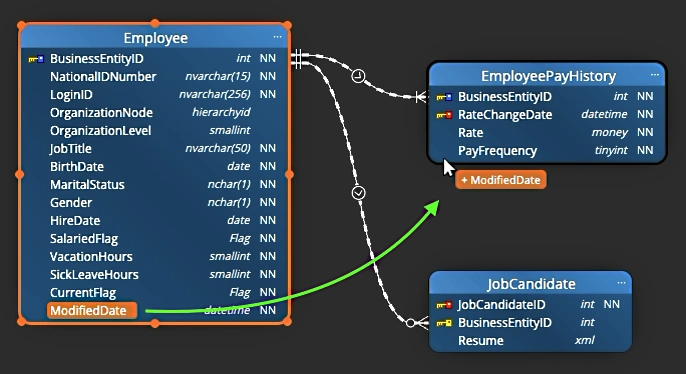Click the EmployeePayHistory BusinessEntityID key icon
Viewport: 686px width, 374px height.
coord(444,97)
